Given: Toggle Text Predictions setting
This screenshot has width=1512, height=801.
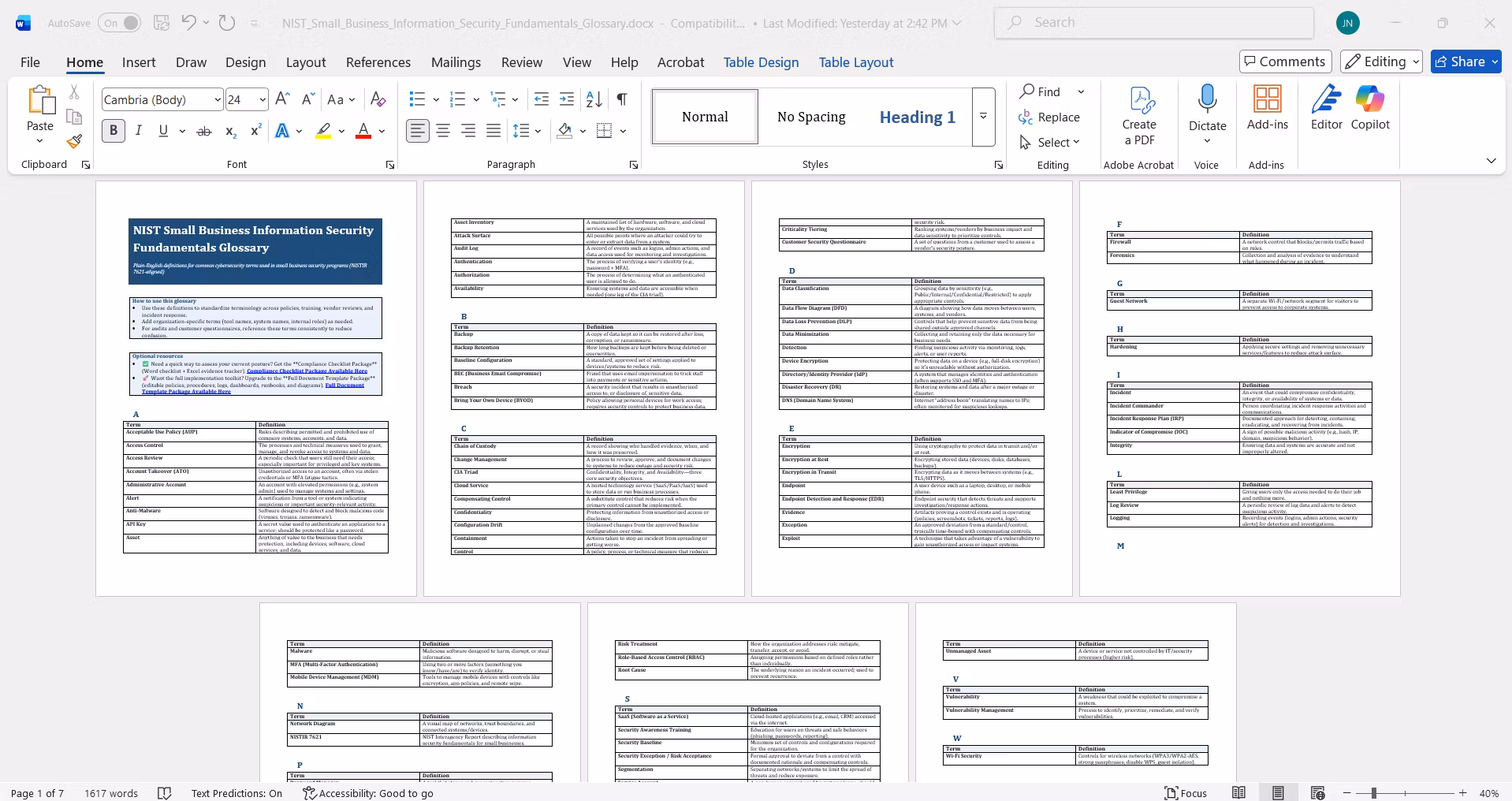Looking at the screenshot, I should pyautogui.click(x=236, y=793).
